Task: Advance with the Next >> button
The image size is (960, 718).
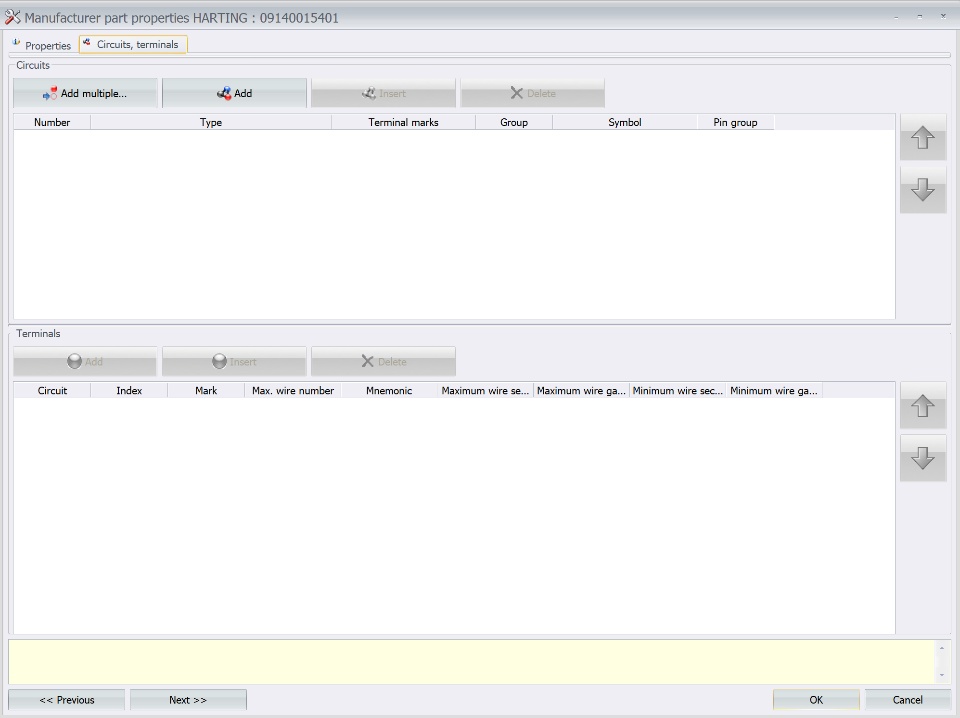Action: pyautogui.click(x=188, y=700)
